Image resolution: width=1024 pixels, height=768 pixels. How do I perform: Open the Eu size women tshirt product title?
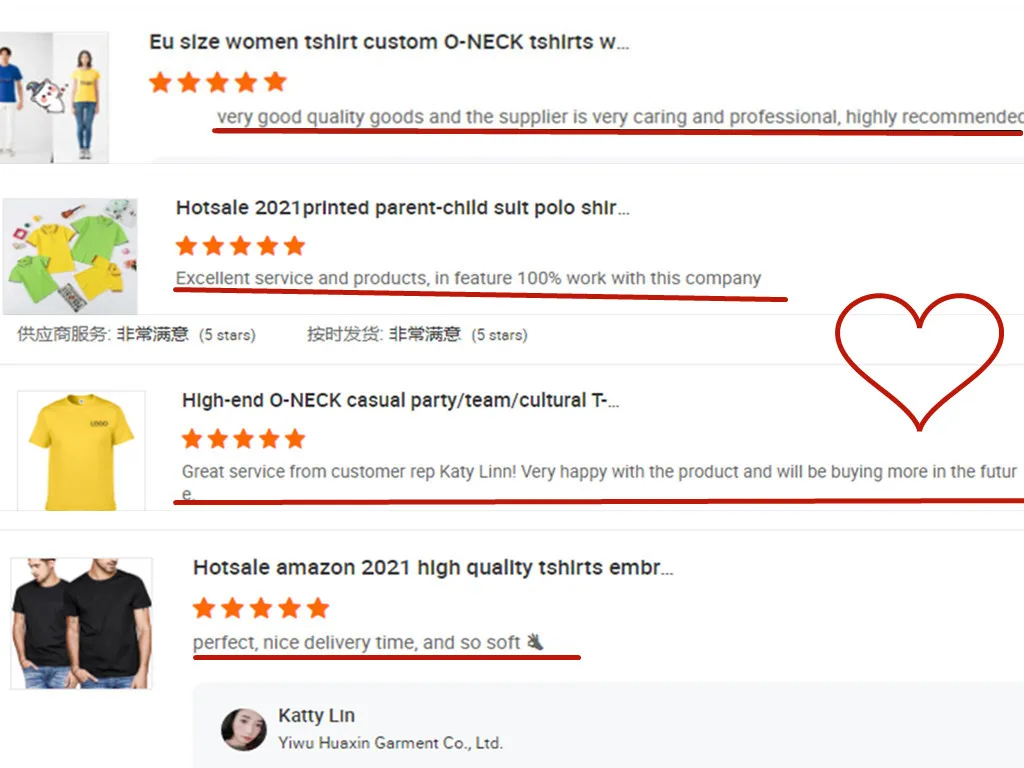(389, 42)
